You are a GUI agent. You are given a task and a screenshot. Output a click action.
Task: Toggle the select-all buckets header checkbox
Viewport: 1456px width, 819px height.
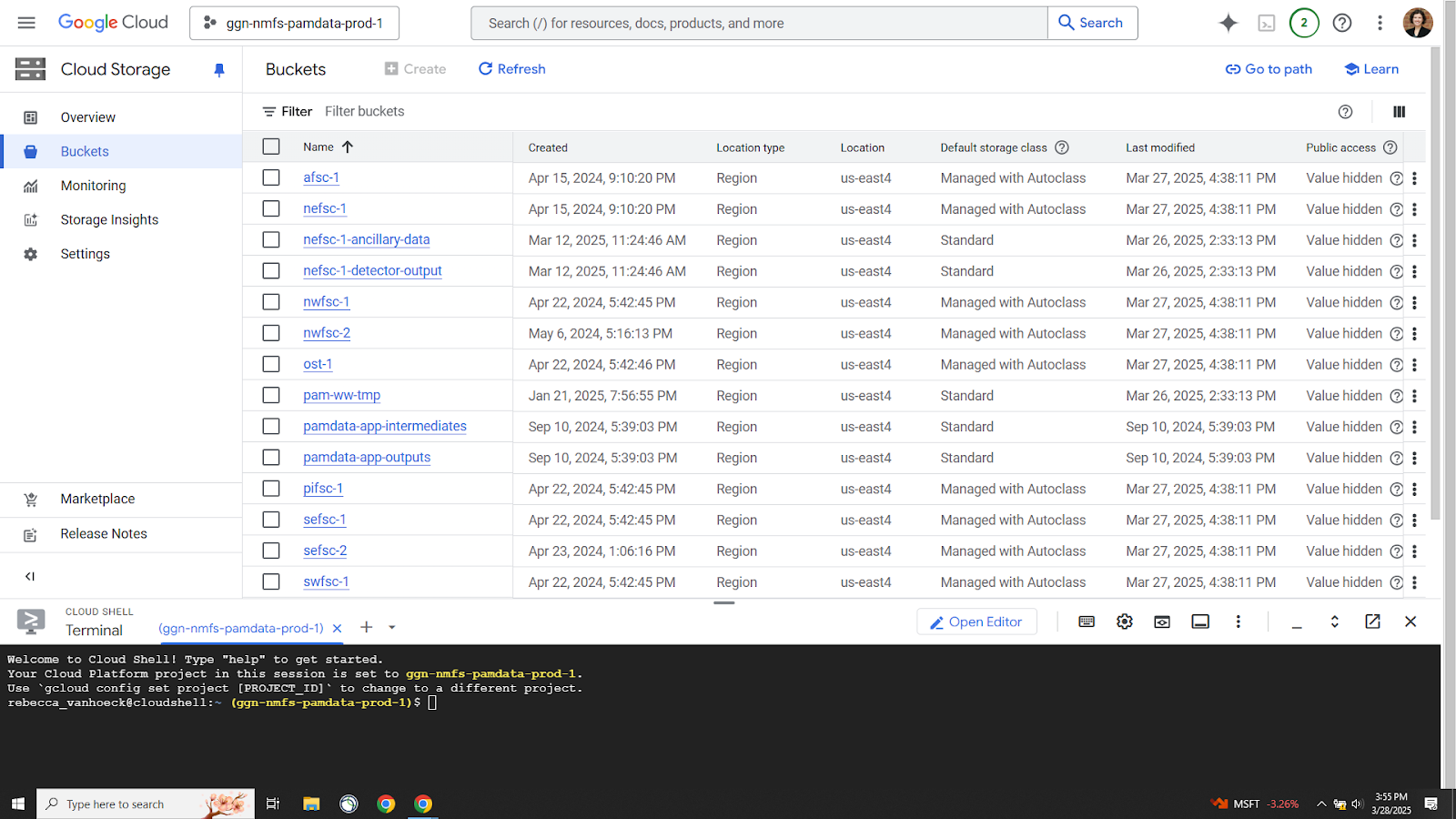[271, 147]
